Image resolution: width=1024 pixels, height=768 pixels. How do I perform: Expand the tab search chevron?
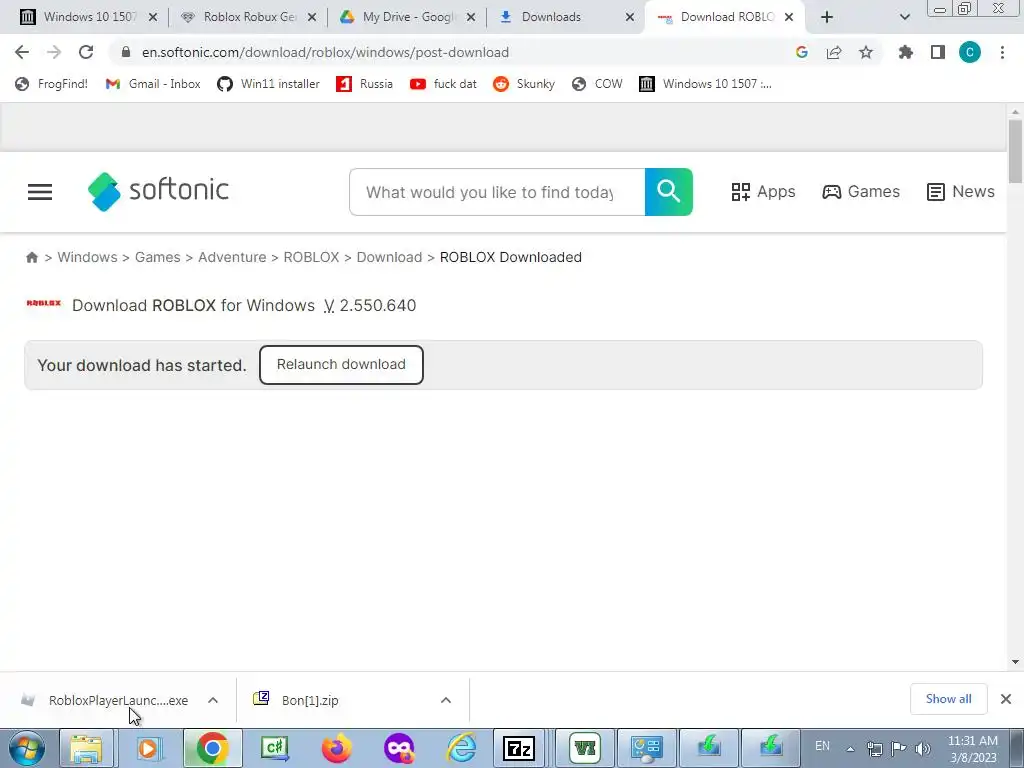tap(904, 17)
